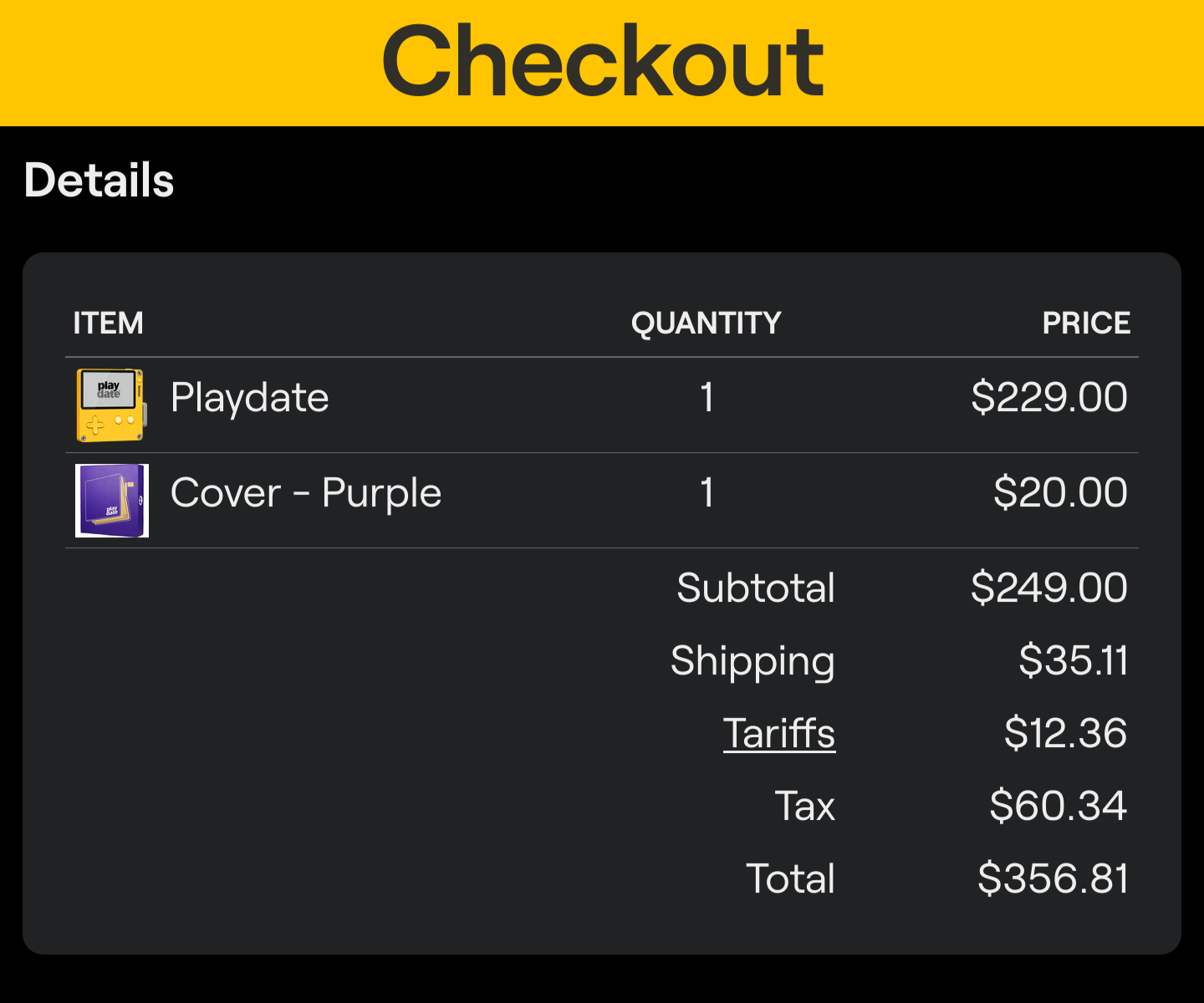Screen dimensions: 1204x1003
Task: Click the Shipping amount $35.11
Action: pos(1074,660)
